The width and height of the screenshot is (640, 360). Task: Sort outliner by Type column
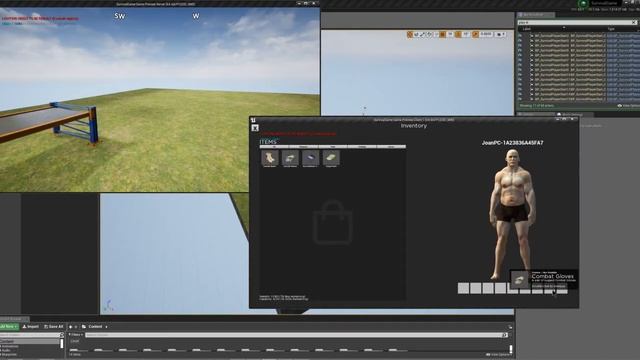click(611, 29)
